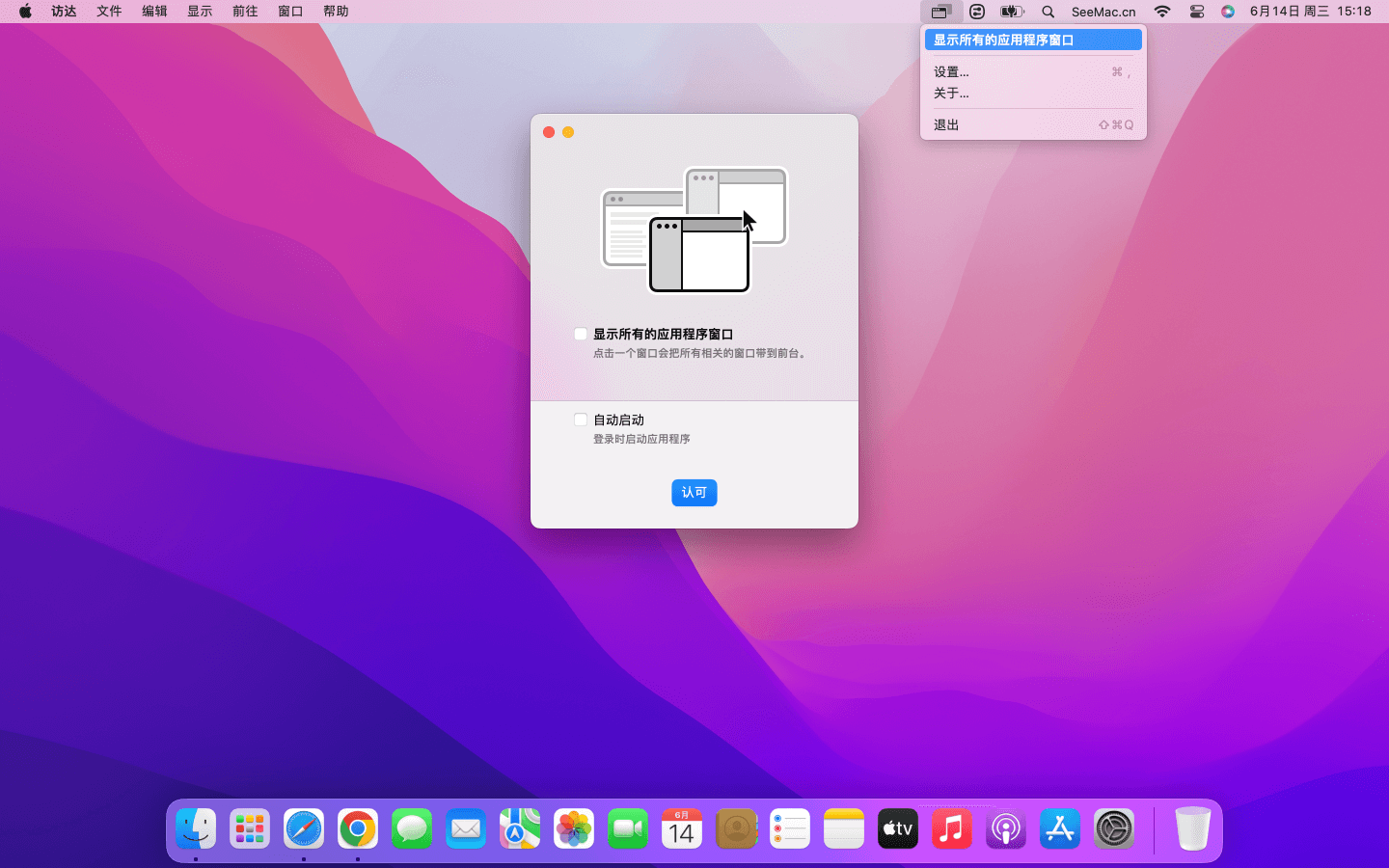Click the date and time clock
This screenshot has height=868, width=1389.
tap(1310, 12)
